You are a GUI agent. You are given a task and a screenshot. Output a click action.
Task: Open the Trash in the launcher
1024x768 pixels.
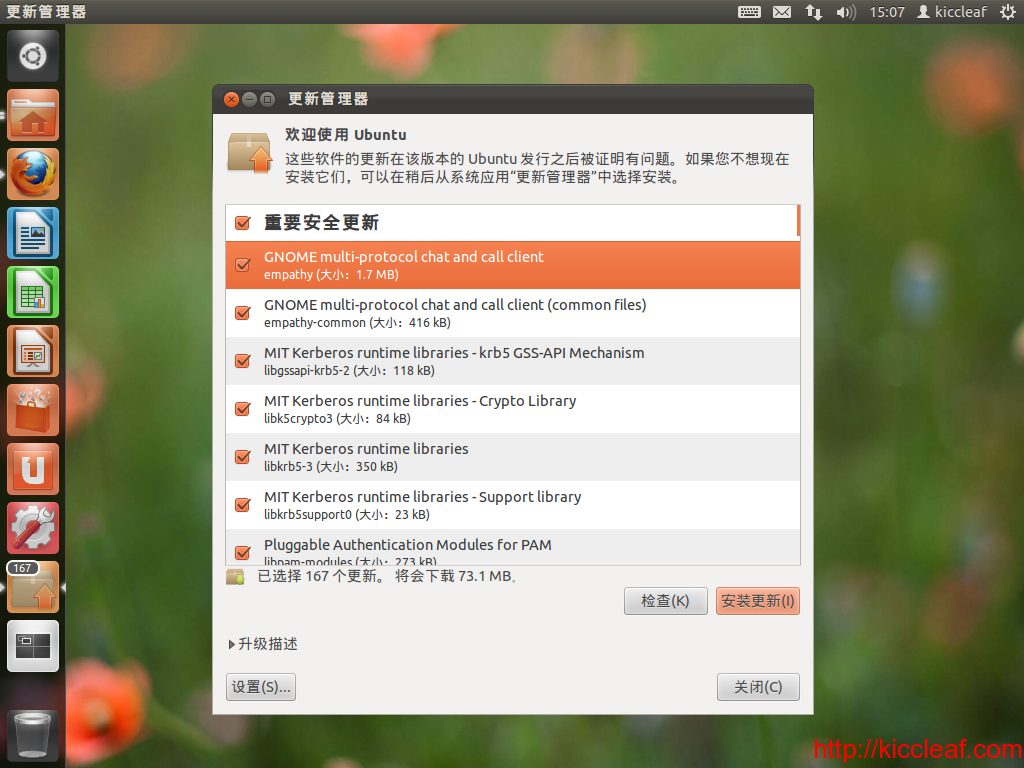pos(33,735)
